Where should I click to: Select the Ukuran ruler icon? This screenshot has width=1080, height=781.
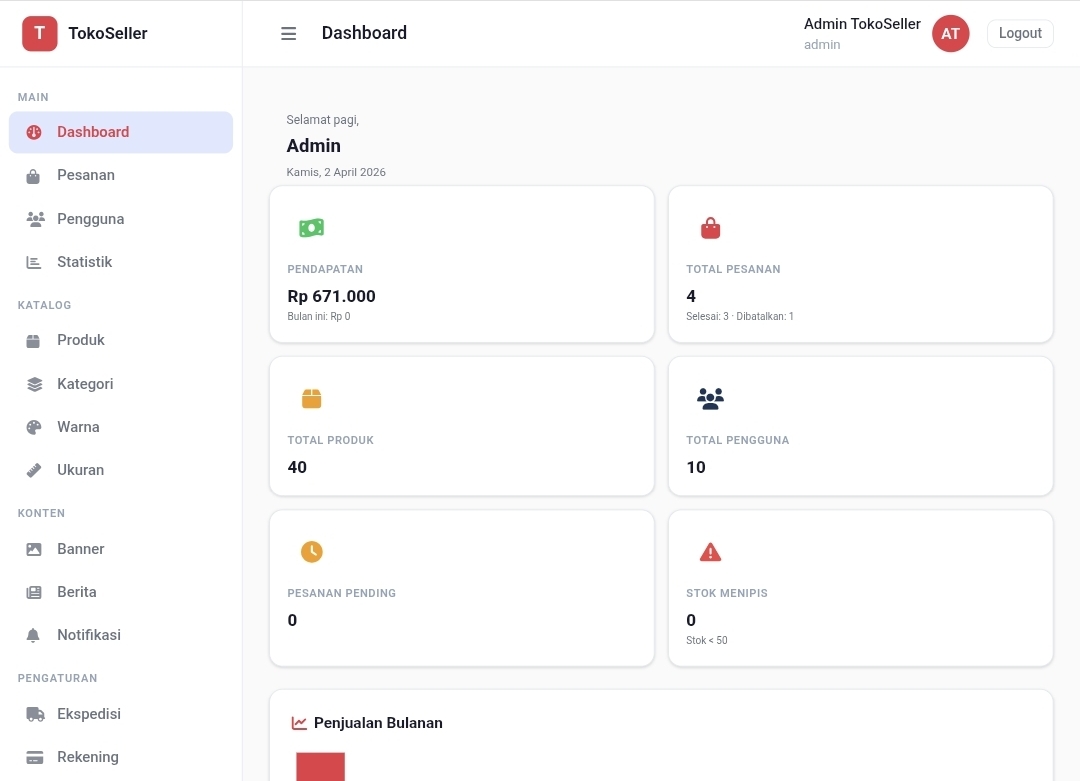pos(33,470)
